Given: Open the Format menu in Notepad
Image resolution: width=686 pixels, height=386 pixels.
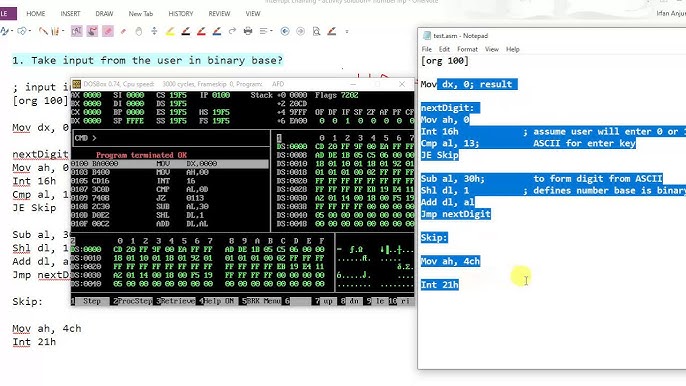Looking at the screenshot, I should [467, 49].
